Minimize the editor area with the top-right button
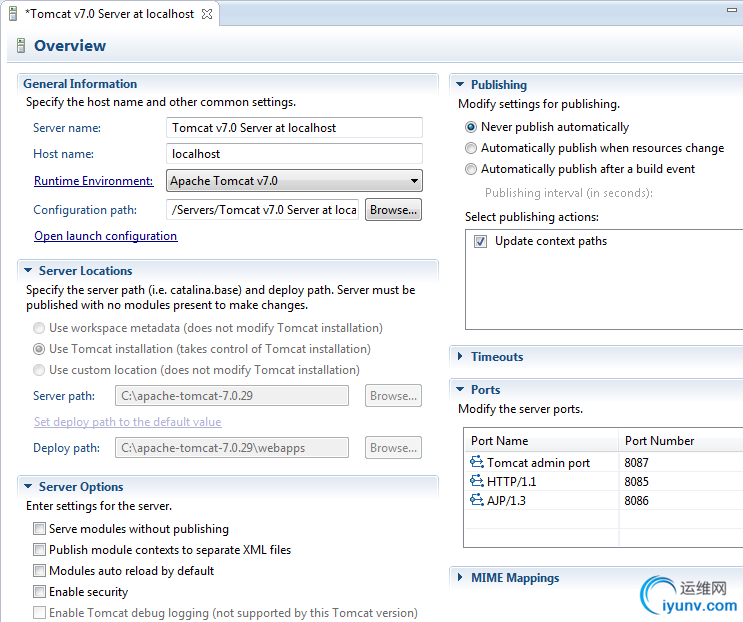743x622 pixels. pos(732,10)
